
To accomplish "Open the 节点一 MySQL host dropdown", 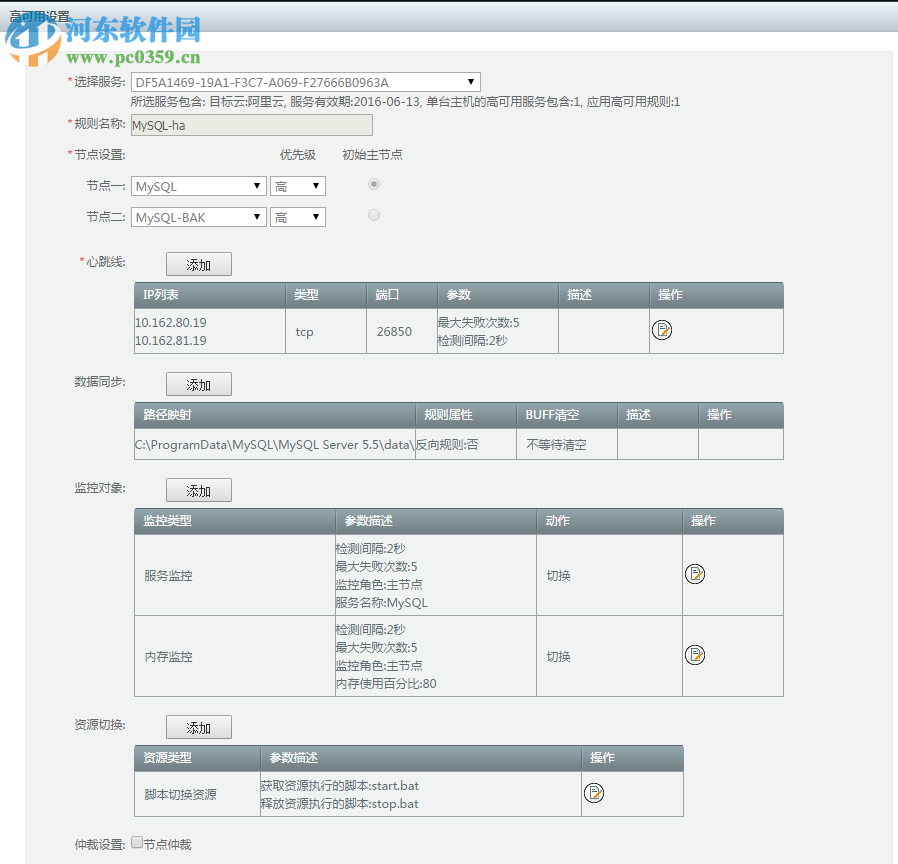I will [199, 186].
